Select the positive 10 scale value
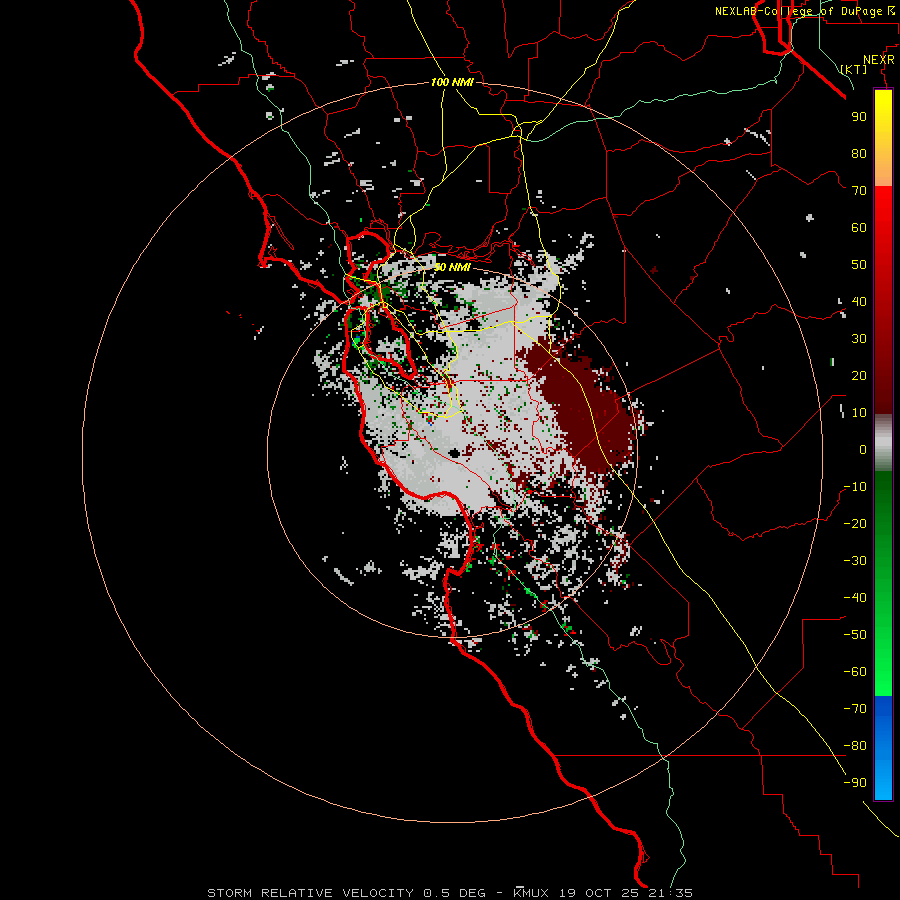This screenshot has height=900, width=900. 859,413
